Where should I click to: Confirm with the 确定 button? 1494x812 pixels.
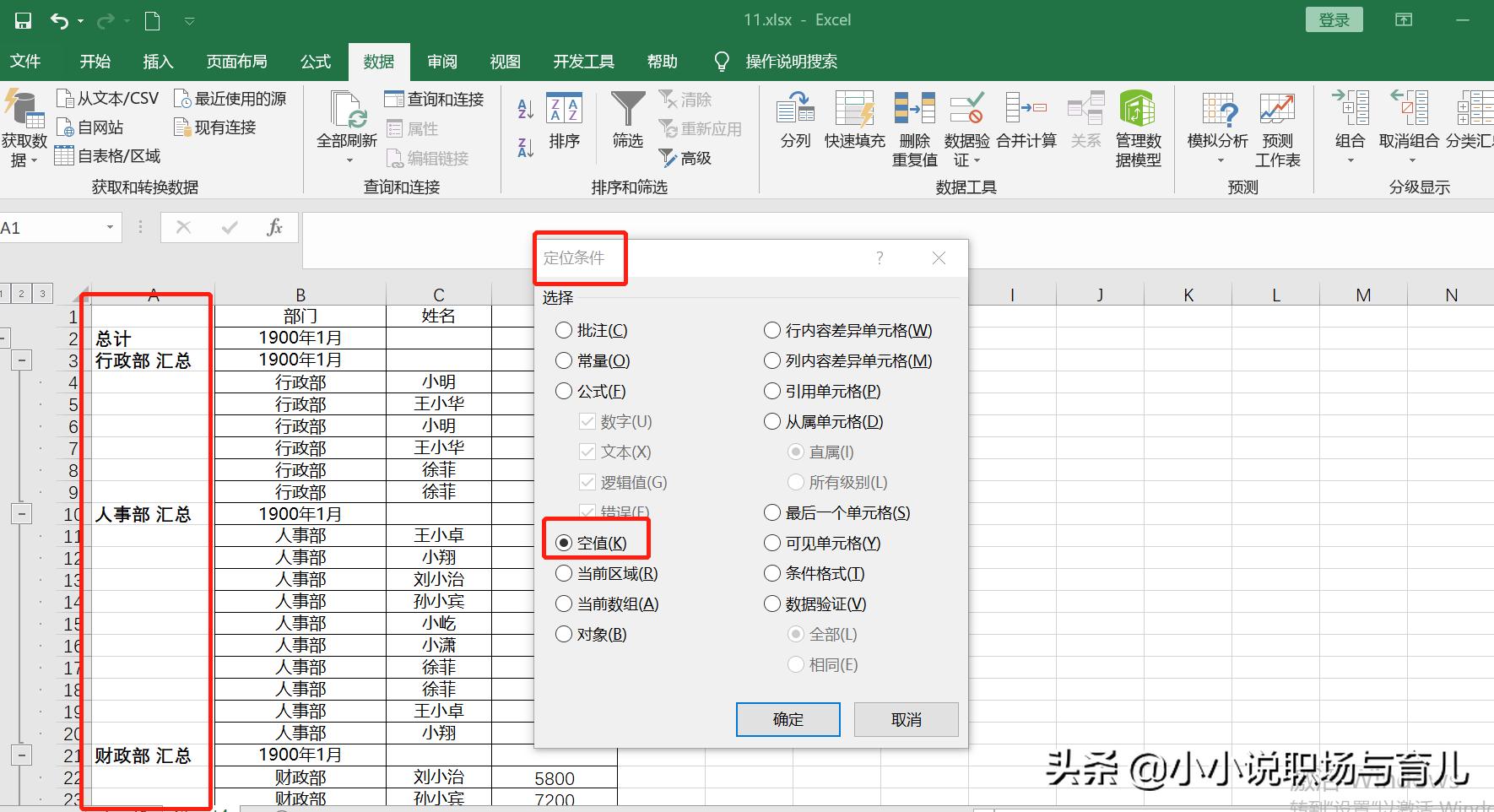point(787,719)
